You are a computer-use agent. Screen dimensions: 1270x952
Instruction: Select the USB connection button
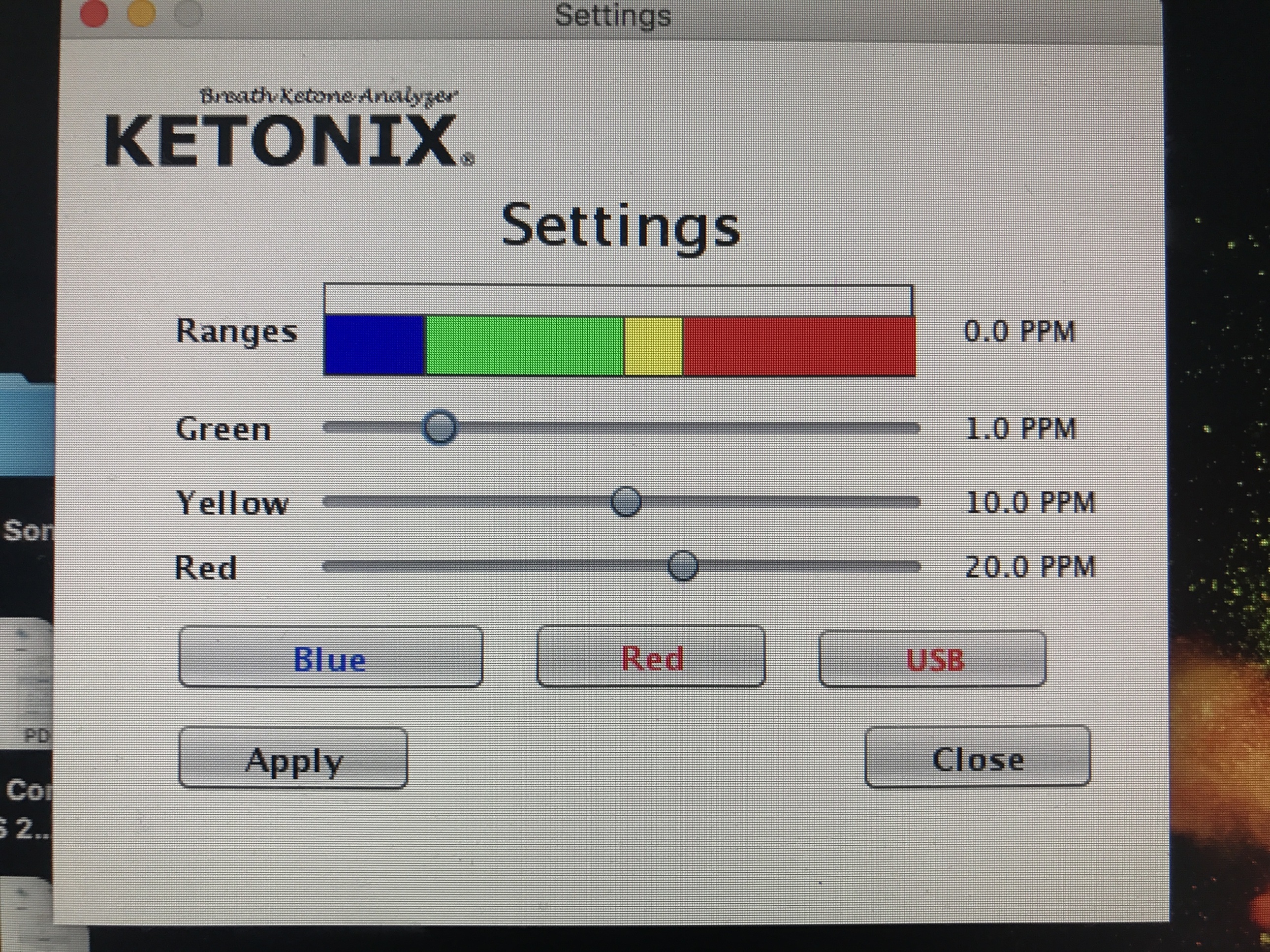click(x=932, y=659)
